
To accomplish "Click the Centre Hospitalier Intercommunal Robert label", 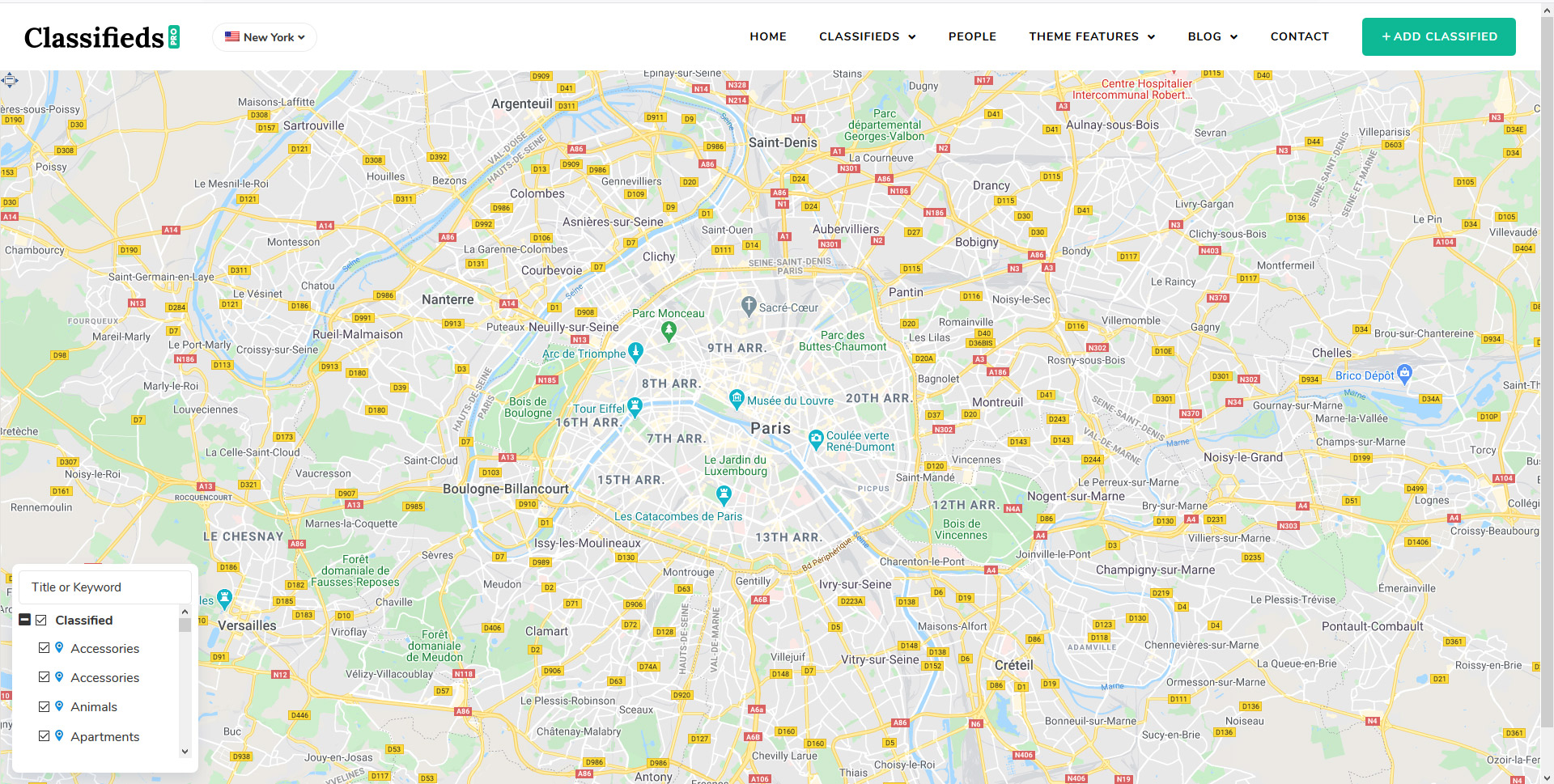I will pyautogui.click(x=1132, y=89).
